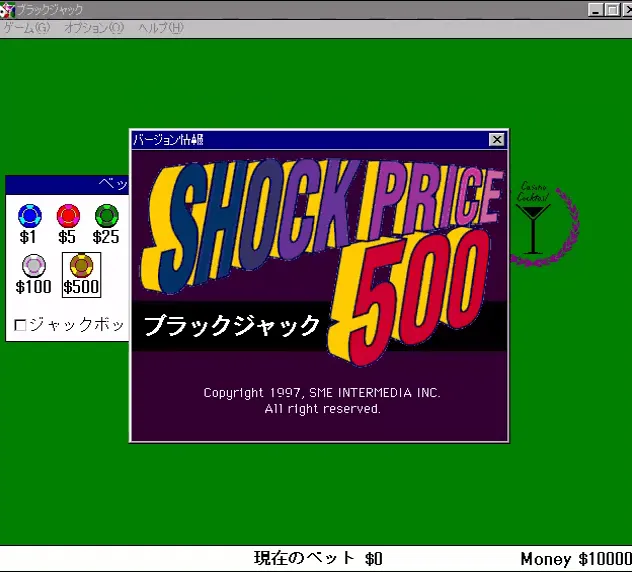
Task: Open the ゲーム(G) menu
Action: coord(27,28)
